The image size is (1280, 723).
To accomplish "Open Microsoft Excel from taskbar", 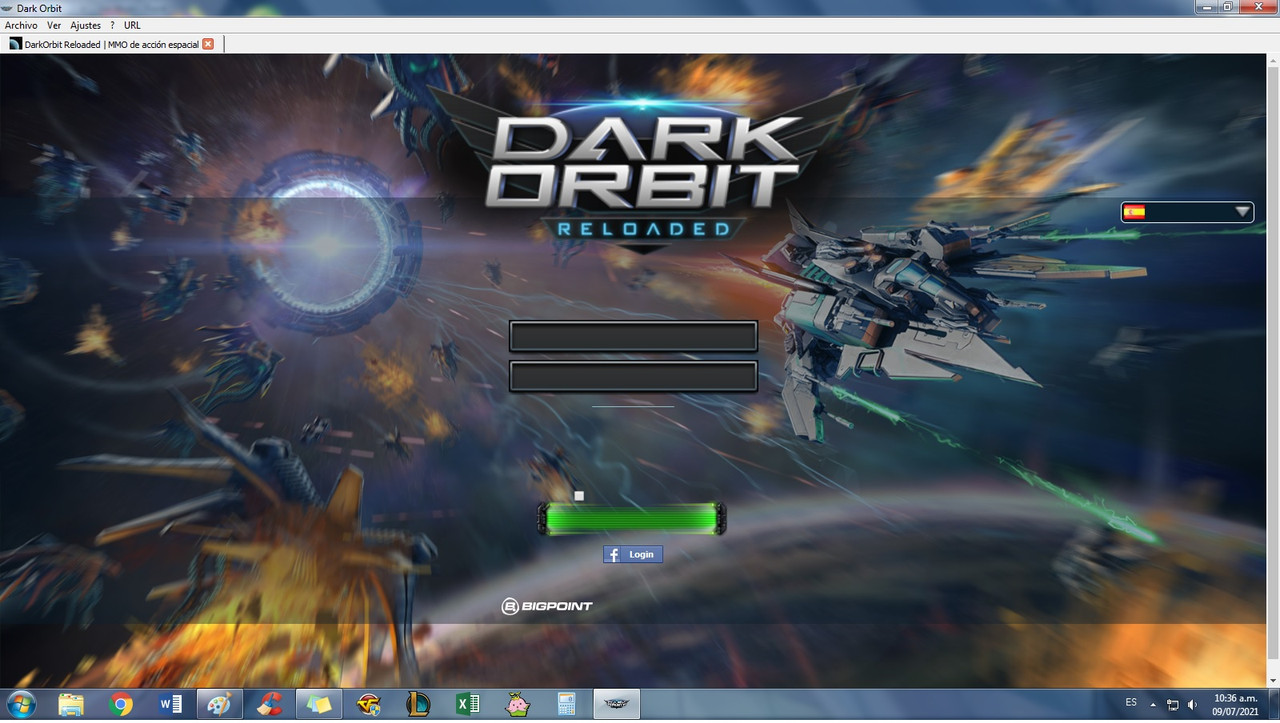I will tap(467, 704).
